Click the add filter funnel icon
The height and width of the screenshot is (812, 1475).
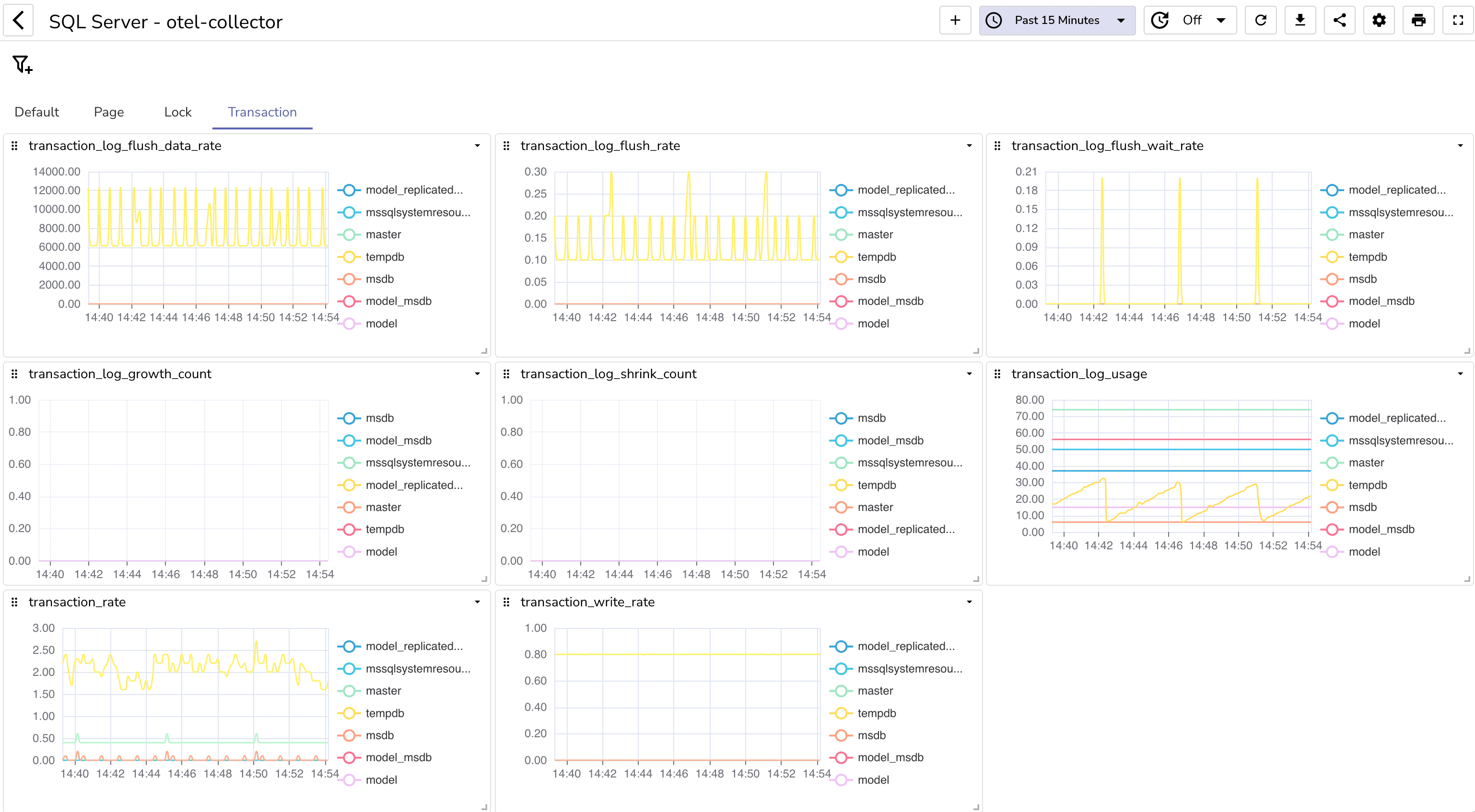pos(22,64)
